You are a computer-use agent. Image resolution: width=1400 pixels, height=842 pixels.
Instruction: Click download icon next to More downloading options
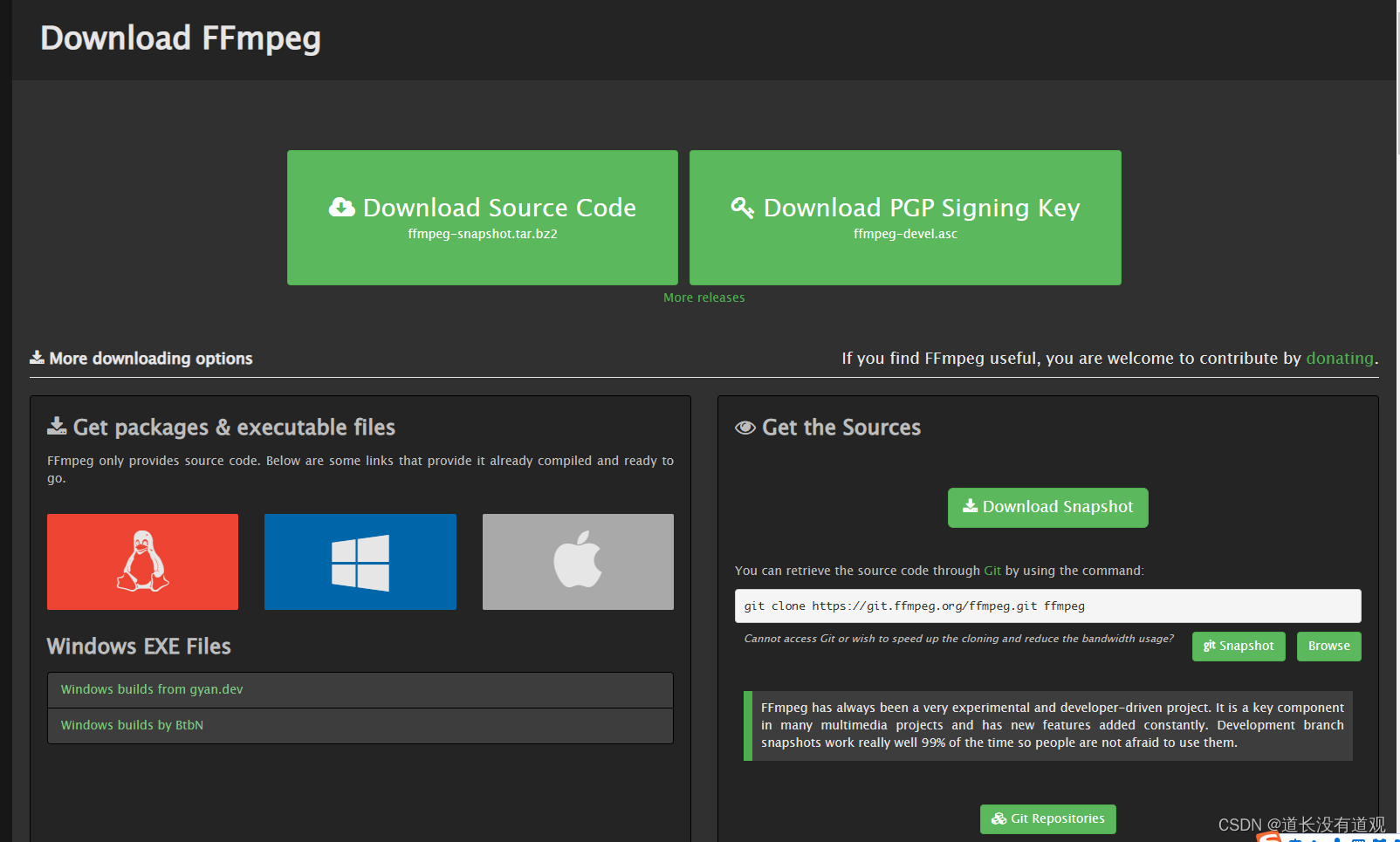(37, 358)
